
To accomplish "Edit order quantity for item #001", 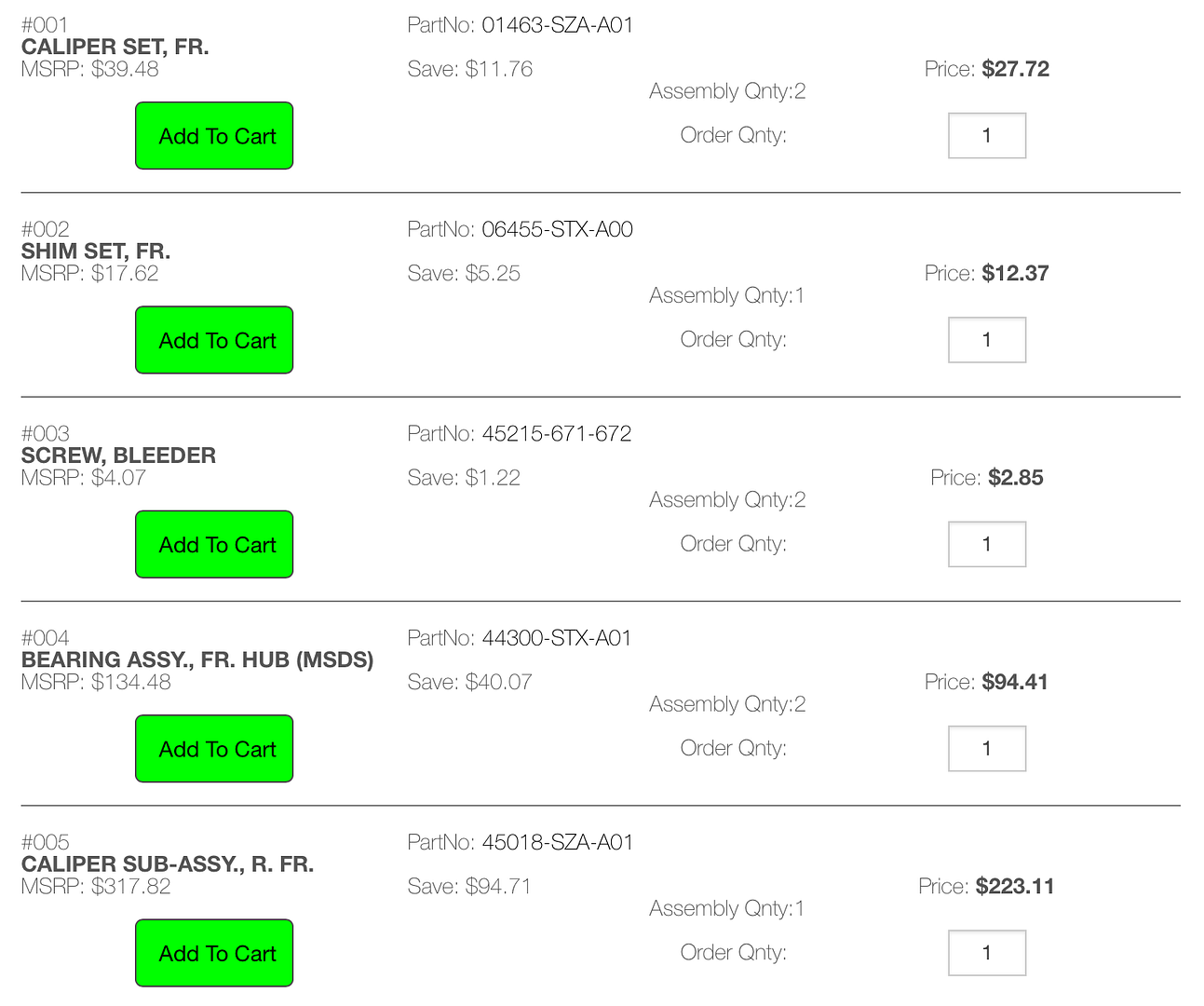I will pyautogui.click(x=987, y=136).
